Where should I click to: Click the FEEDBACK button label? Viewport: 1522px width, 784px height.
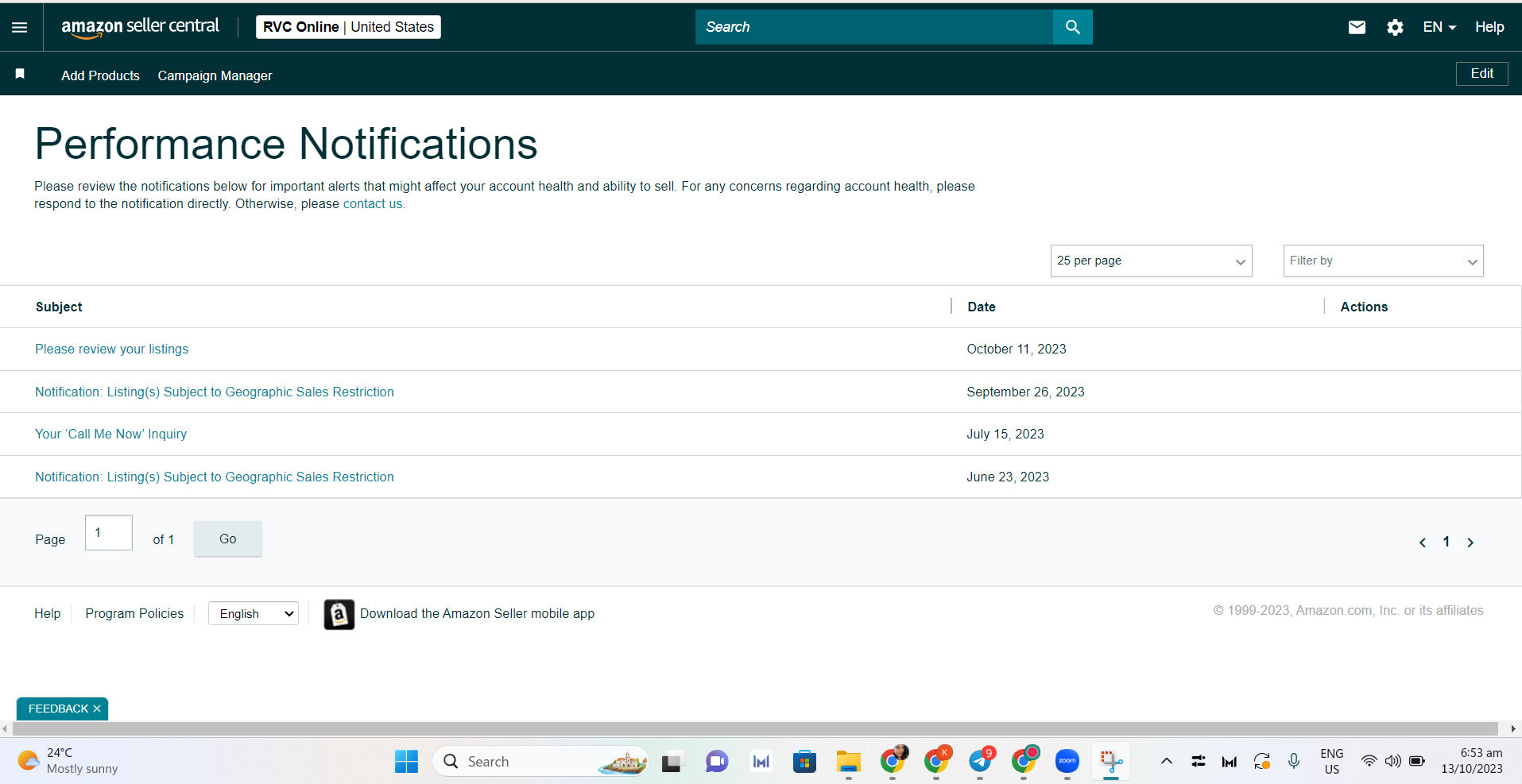click(58, 709)
